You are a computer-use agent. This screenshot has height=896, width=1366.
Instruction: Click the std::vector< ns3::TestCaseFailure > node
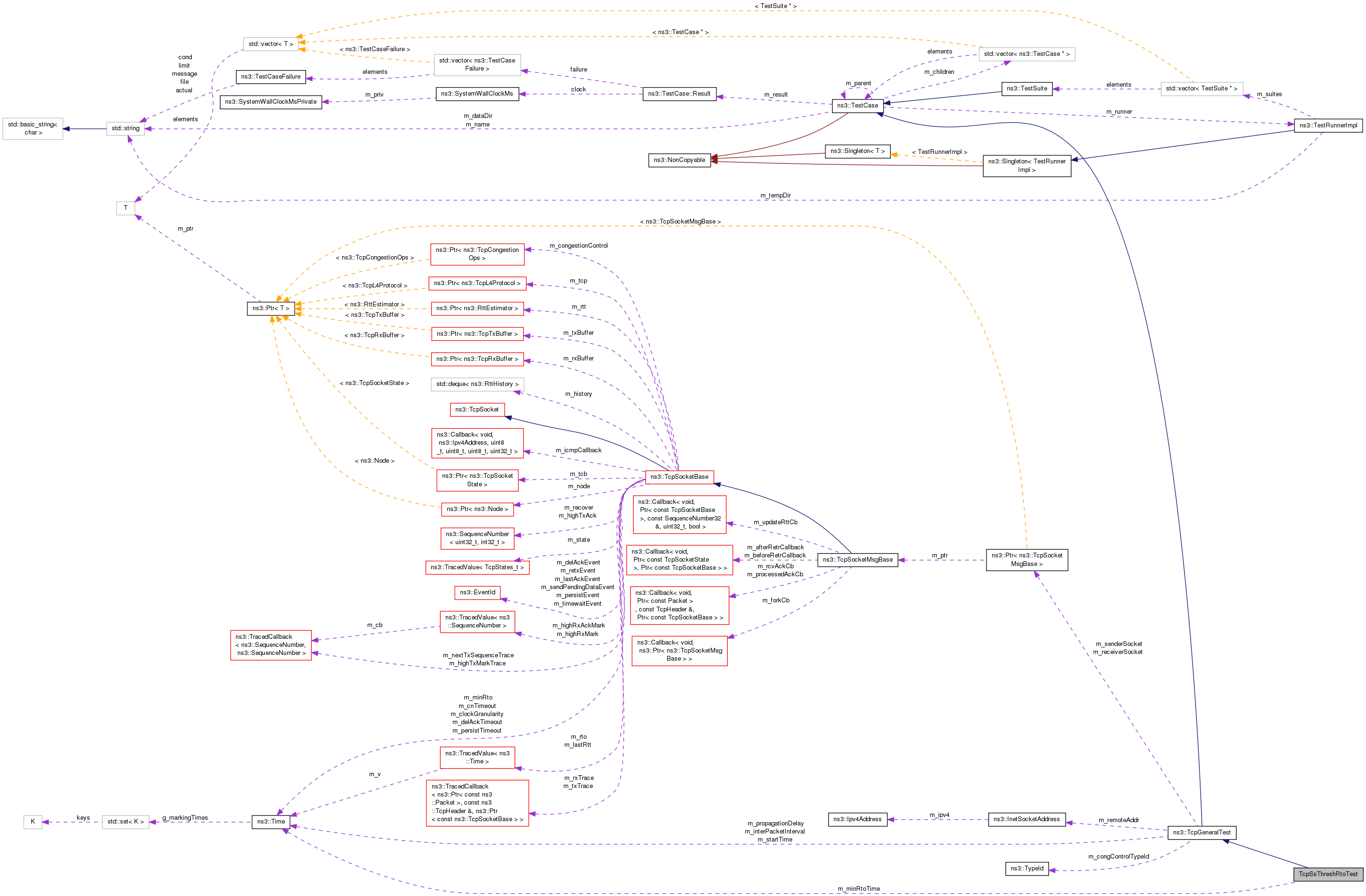pyautogui.click(x=477, y=64)
